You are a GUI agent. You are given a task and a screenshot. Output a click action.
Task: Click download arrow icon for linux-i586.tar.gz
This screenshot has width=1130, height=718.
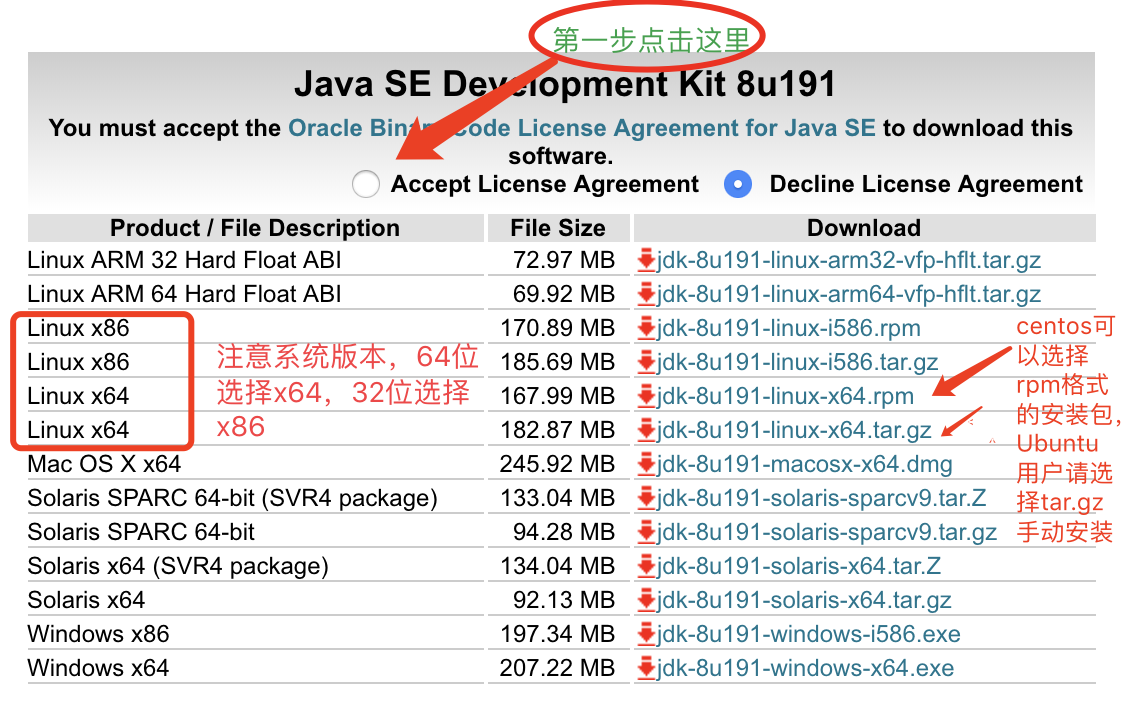646,361
